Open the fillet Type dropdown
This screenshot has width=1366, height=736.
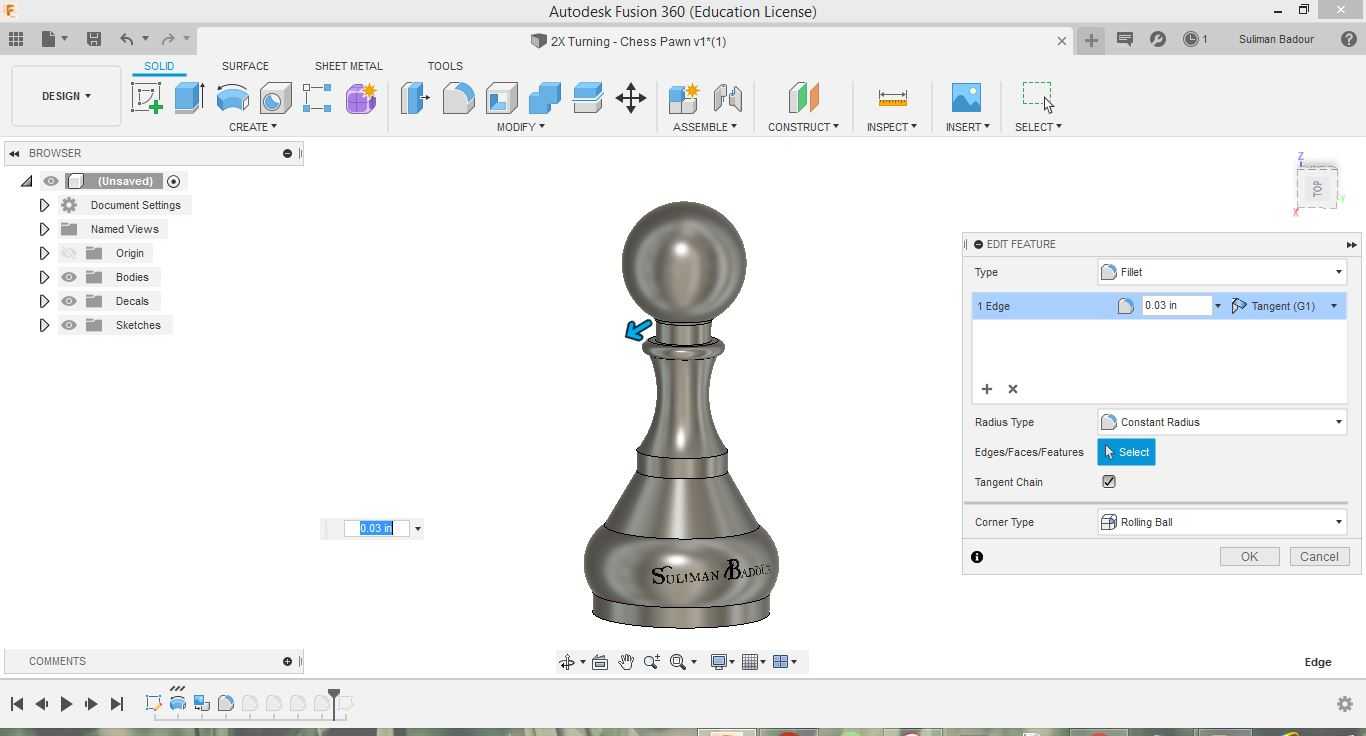(x=1222, y=272)
